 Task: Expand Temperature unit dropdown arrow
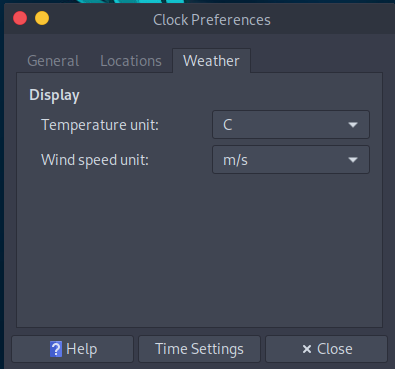353,125
